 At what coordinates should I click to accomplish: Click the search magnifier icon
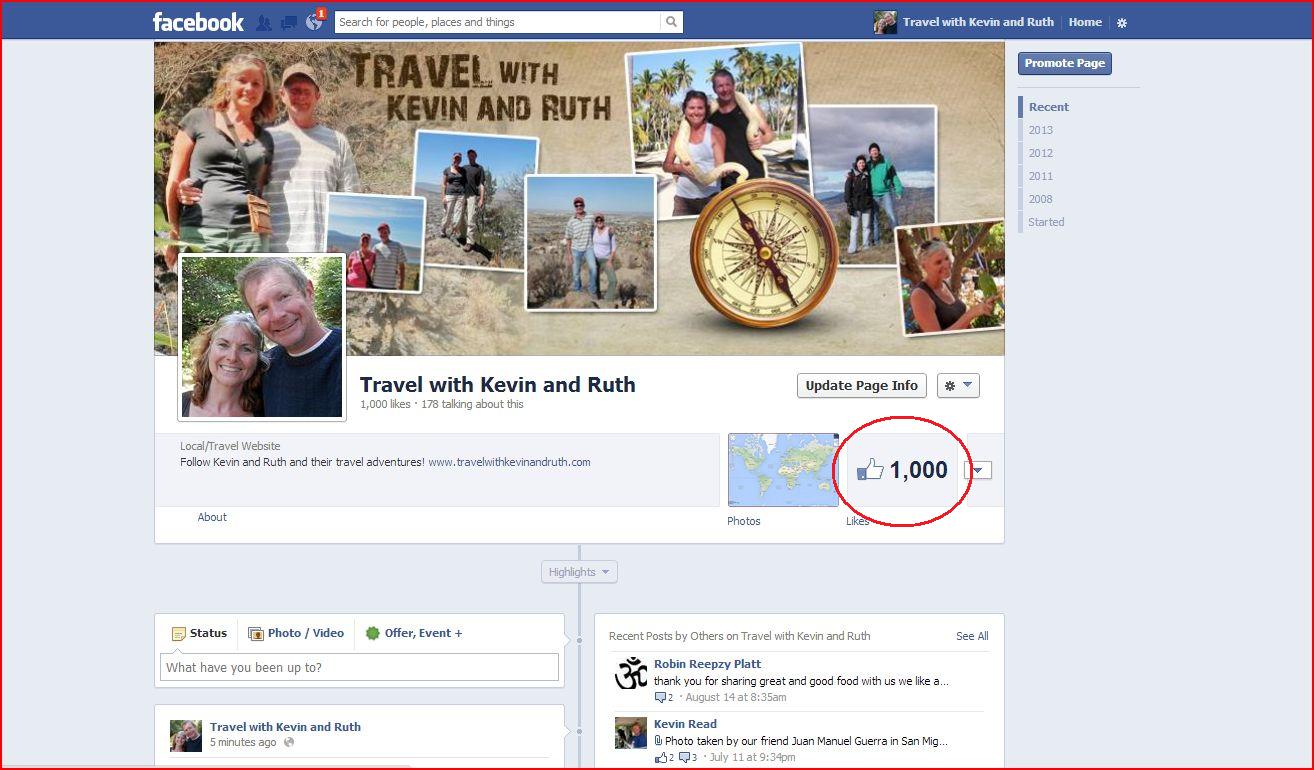(671, 21)
